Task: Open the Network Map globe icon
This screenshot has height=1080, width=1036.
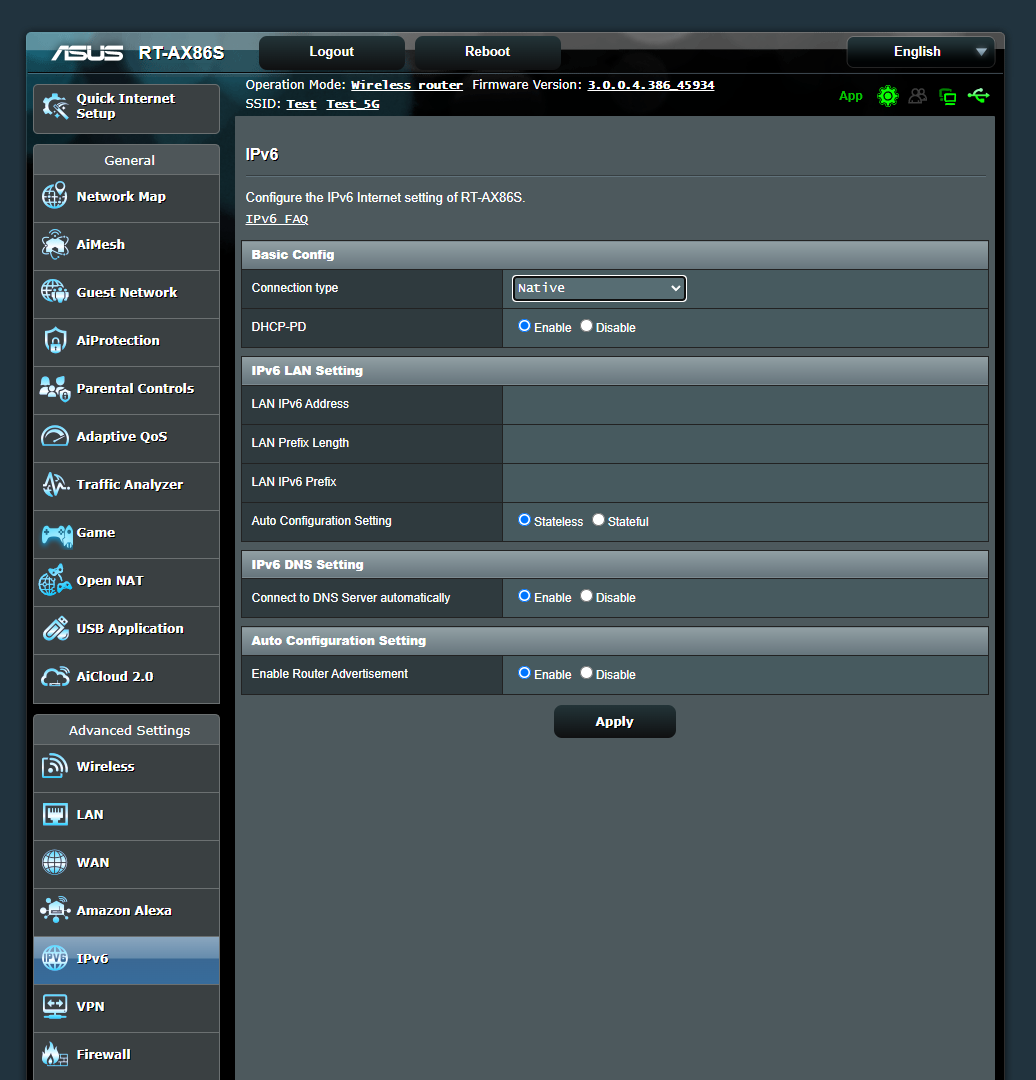Action: [54, 197]
